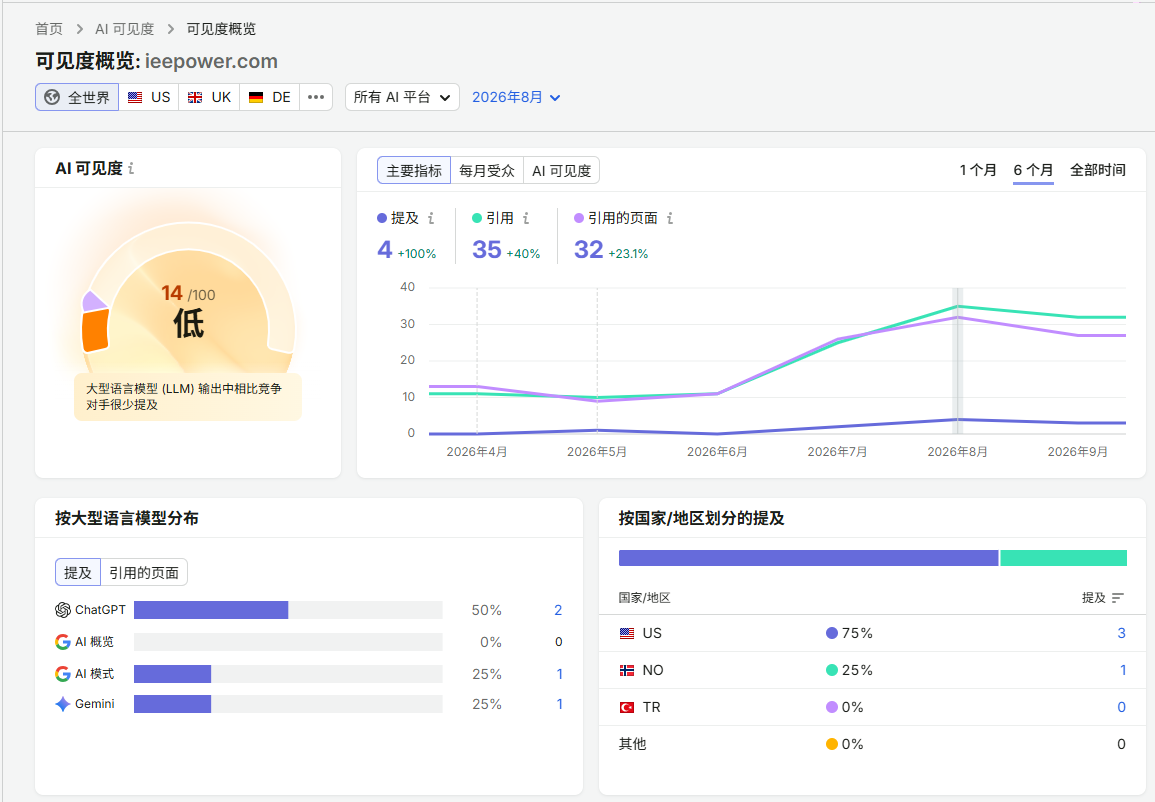Click the US flag in country table
This screenshot has width=1155, height=802.
pyautogui.click(x=627, y=633)
